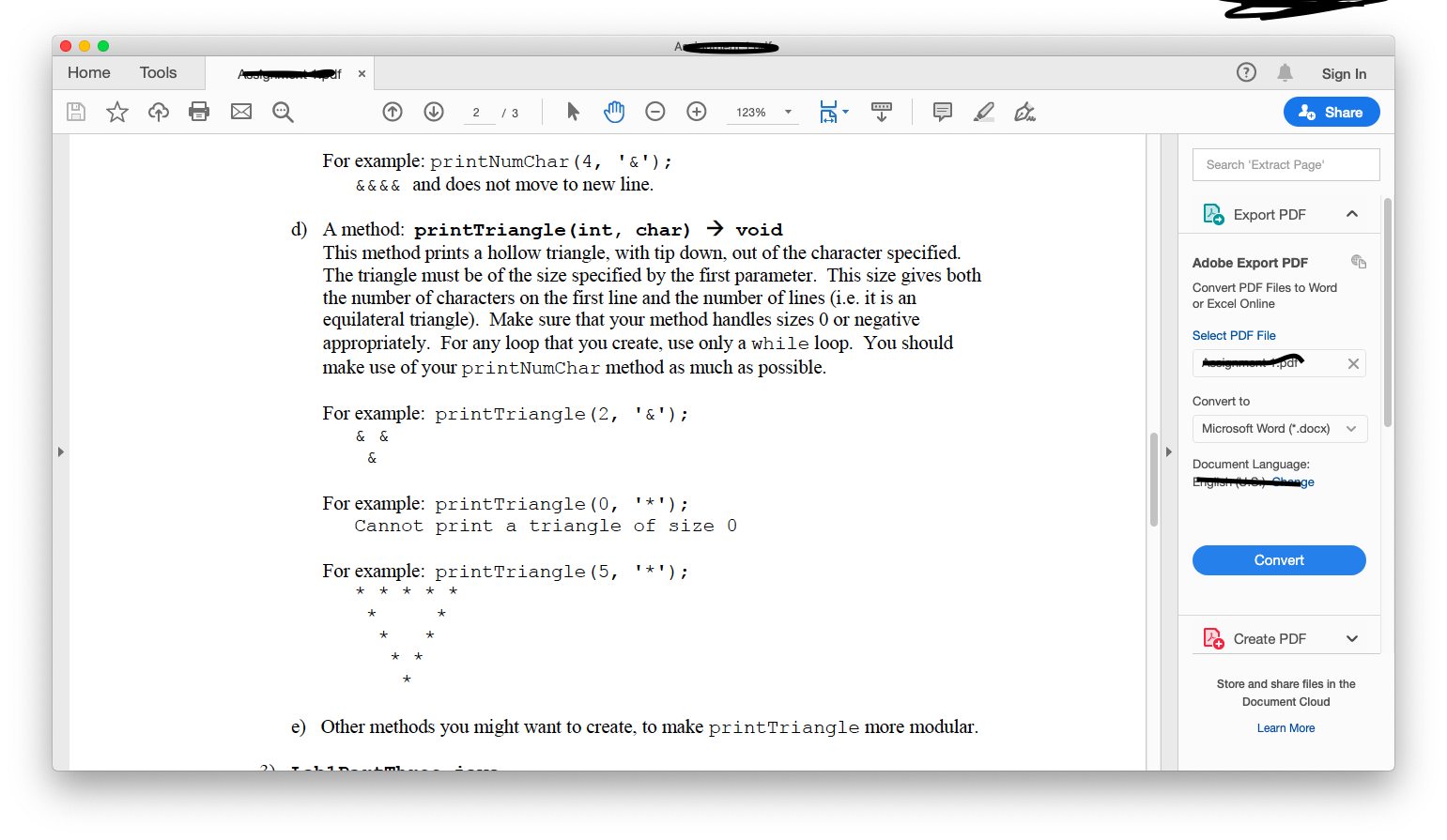The width and height of the screenshot is (1447, 840).
Task: Select the open document tab
Action: coord(290,73)
